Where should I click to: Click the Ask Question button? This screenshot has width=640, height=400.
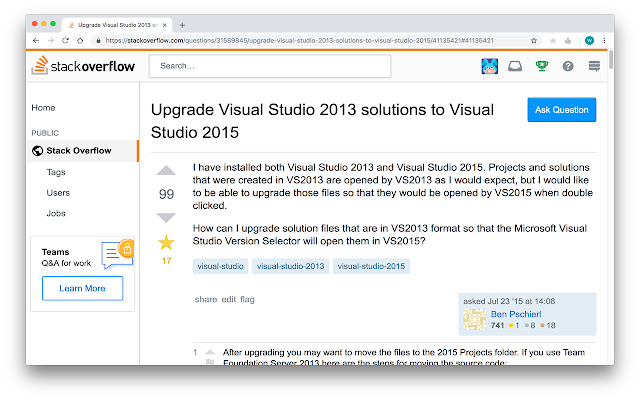click(562, 110)
